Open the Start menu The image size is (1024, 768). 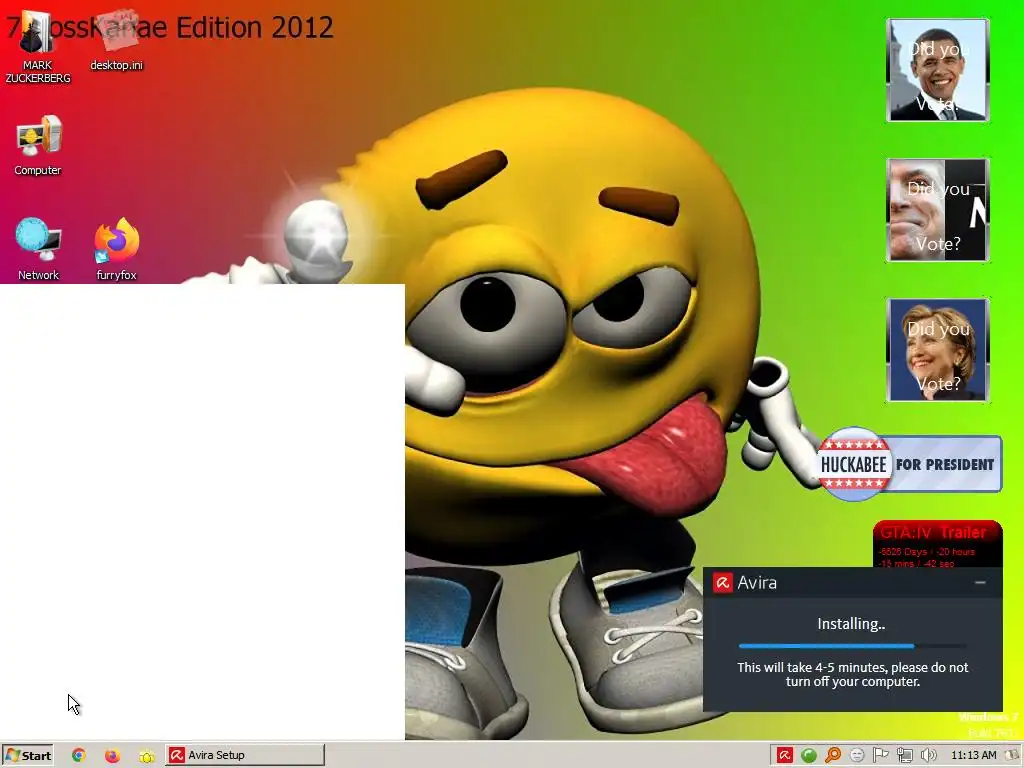tap(27, 755)
